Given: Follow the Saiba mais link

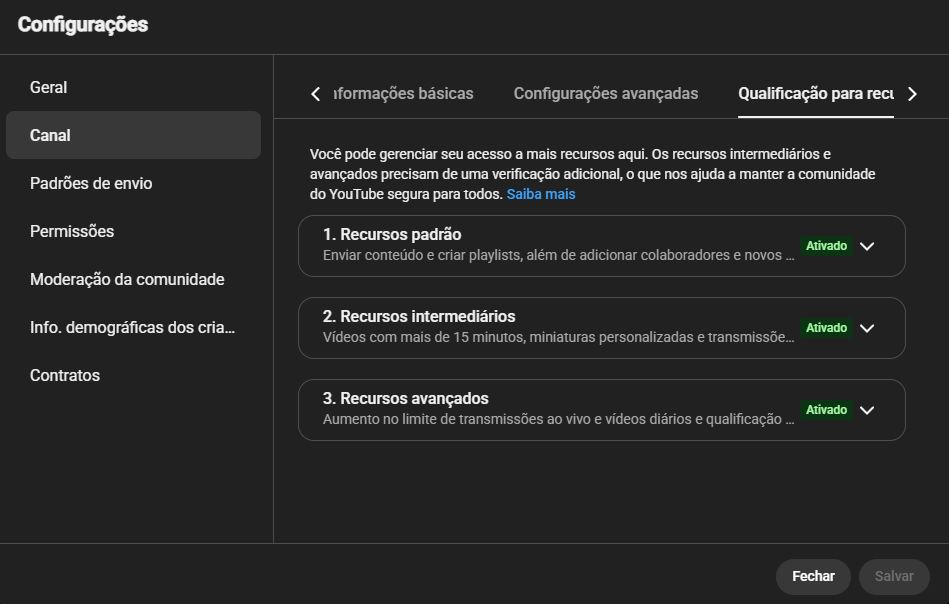Looking at the screenshot, I should click(x=540, y=194).
